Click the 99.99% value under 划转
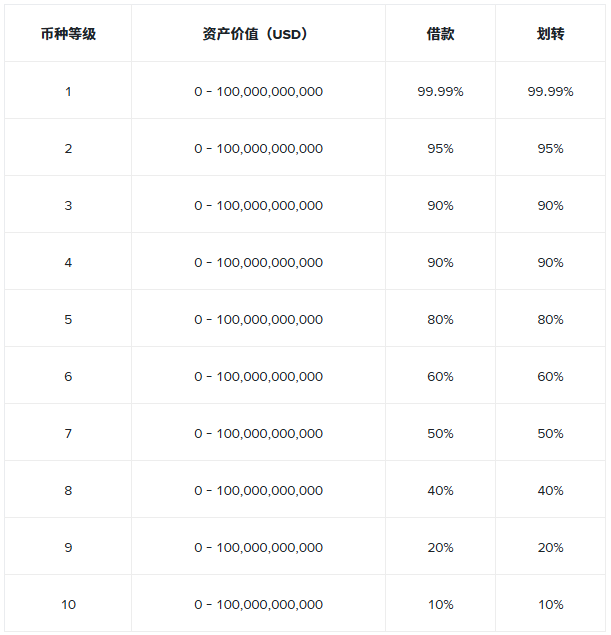This screenshot has width=611, height=635. [x=550, y=91]
